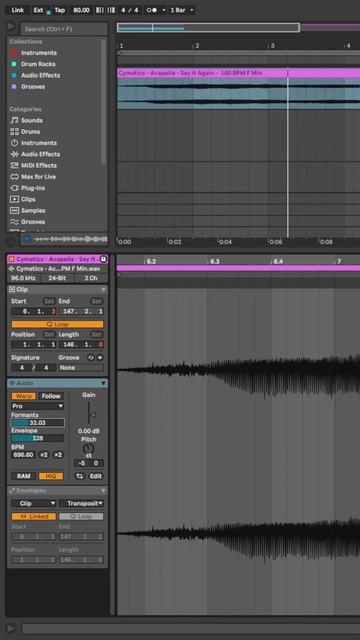Click the Set button beside Position
This screenshot has height=640, width=360.
click(49, 334)
